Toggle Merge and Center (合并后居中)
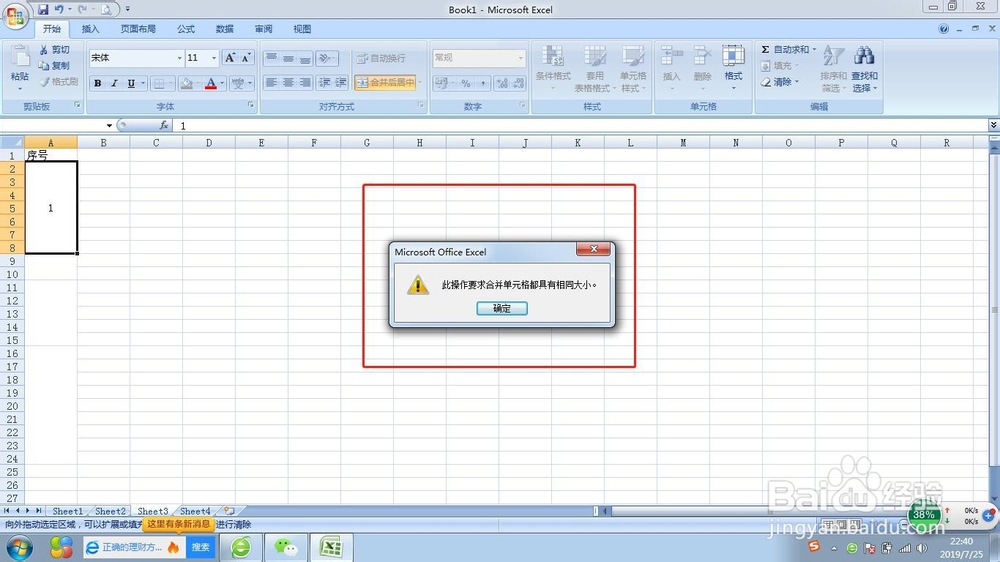This screenshot has width=1000, height=562. pyautogui.click(x=385, y=82)
